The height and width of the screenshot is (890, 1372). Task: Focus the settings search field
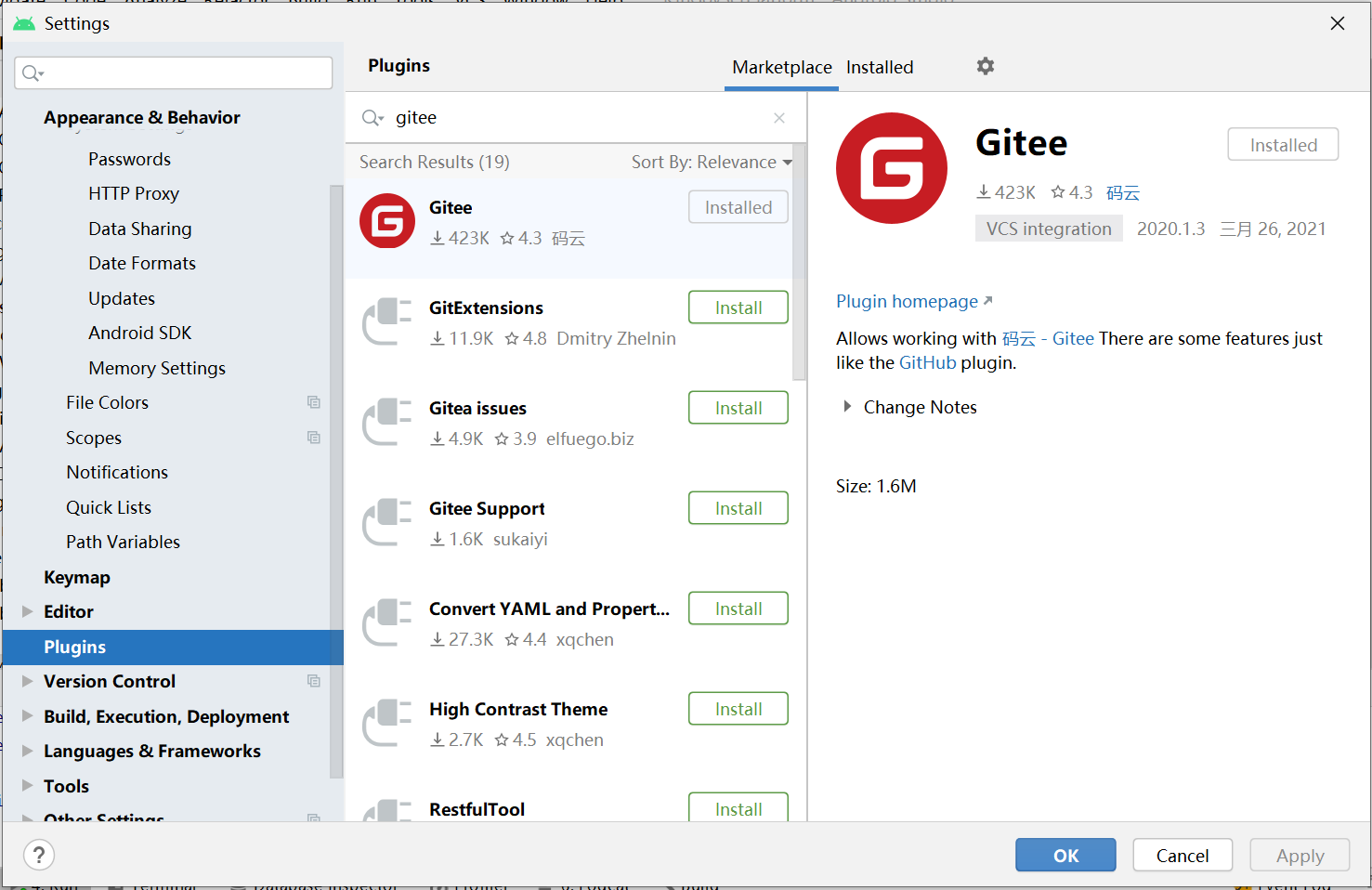[174, 72]
